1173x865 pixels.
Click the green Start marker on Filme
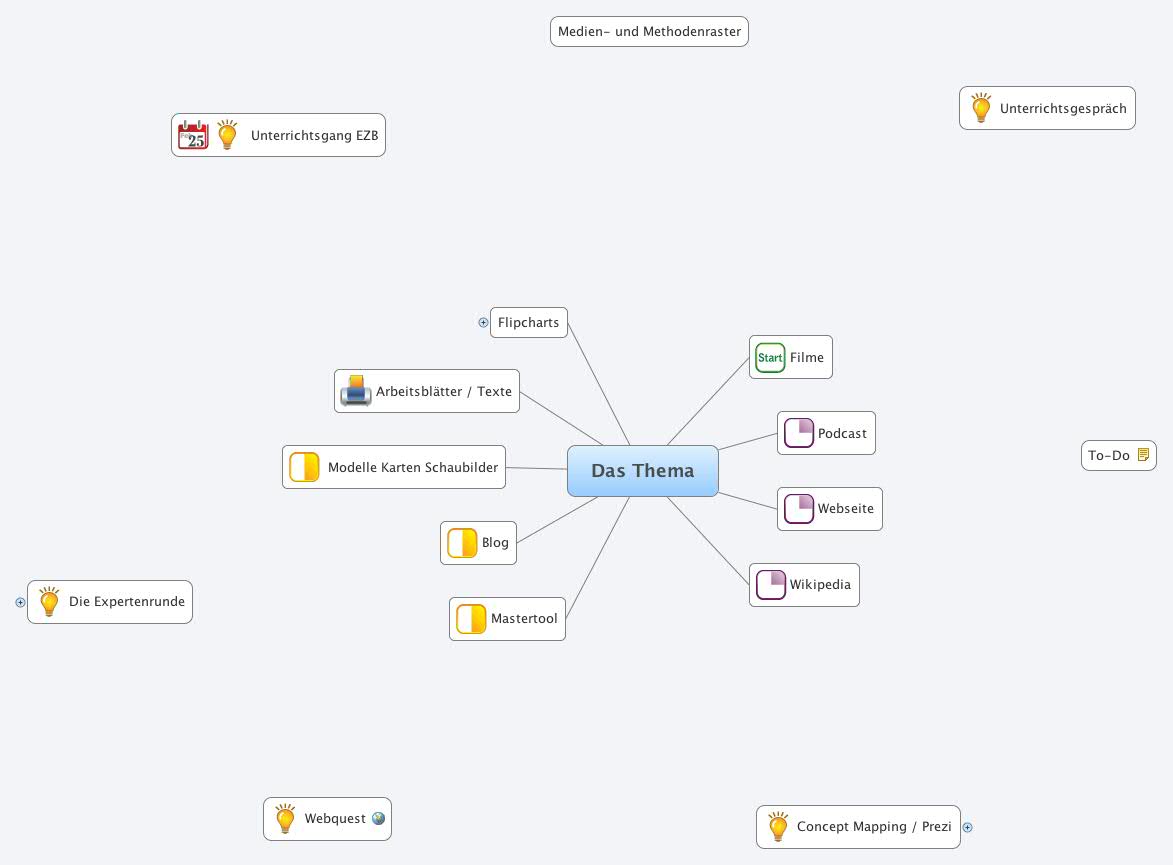tap(770, 357)
